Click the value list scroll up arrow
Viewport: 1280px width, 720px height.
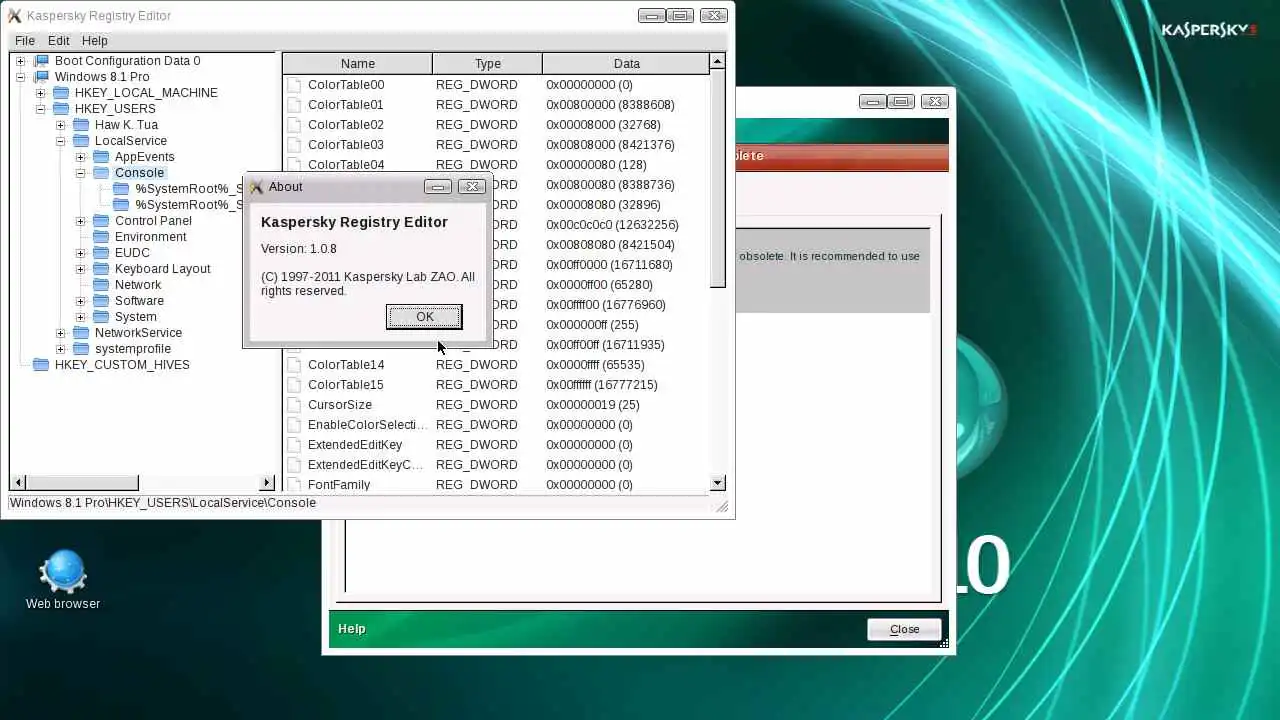pos(717,62)
